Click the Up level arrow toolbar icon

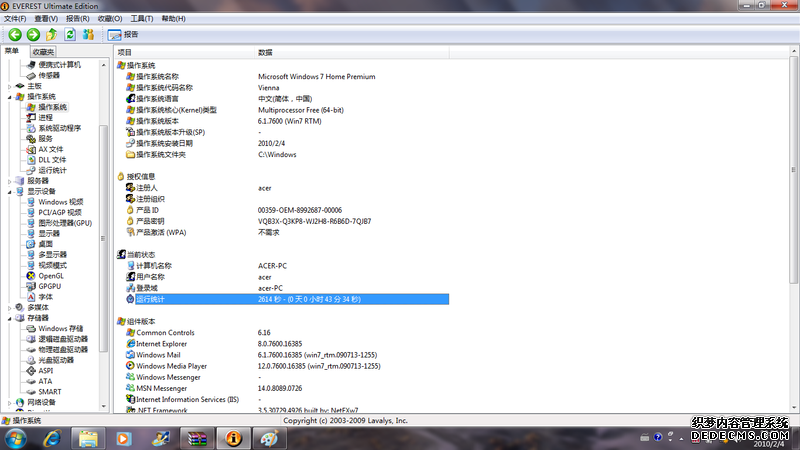[52, 34]
